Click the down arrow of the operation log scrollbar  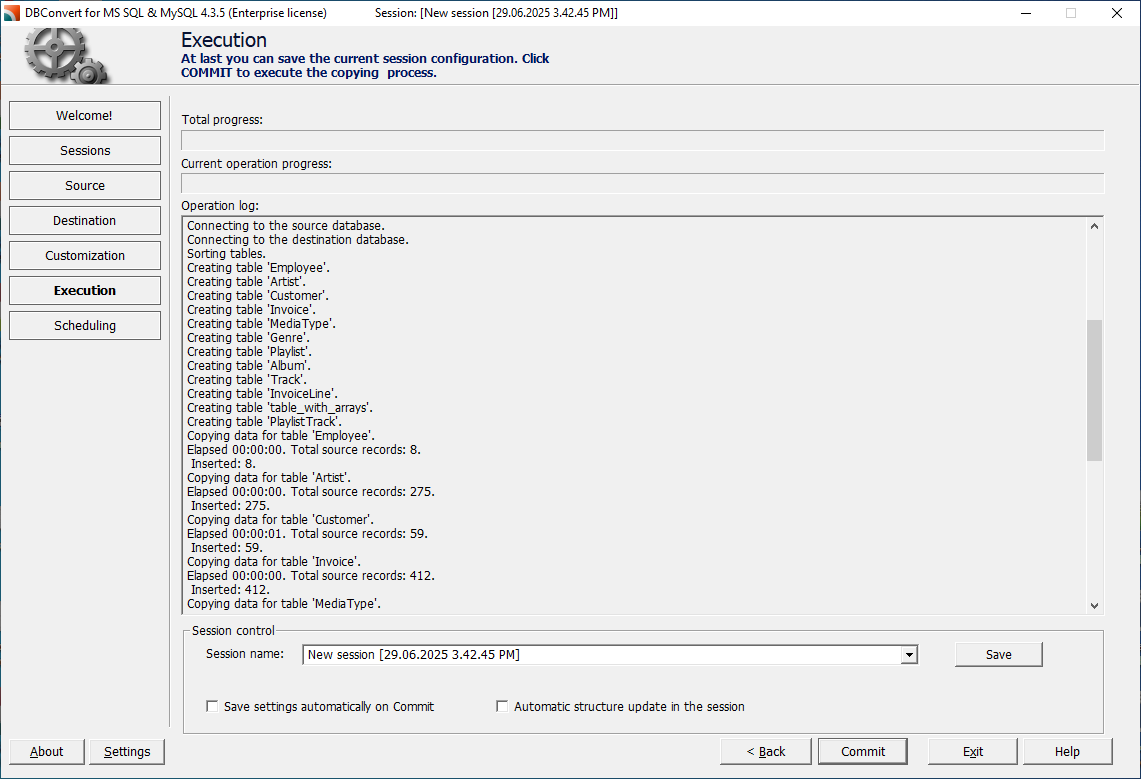(1095, 604)
